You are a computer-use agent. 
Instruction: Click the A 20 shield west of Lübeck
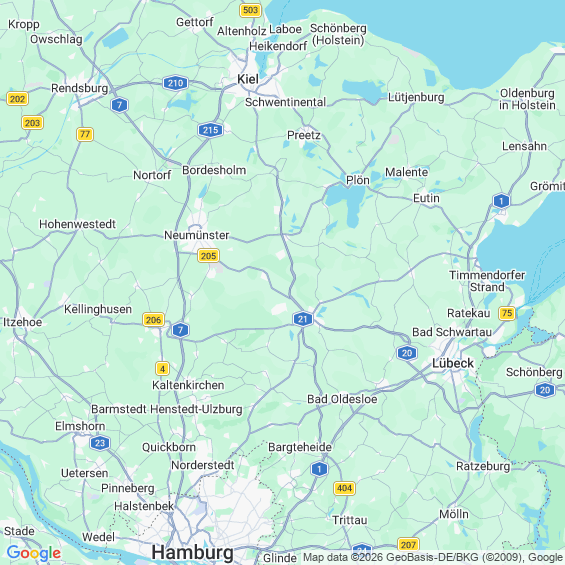pos(407,353)
